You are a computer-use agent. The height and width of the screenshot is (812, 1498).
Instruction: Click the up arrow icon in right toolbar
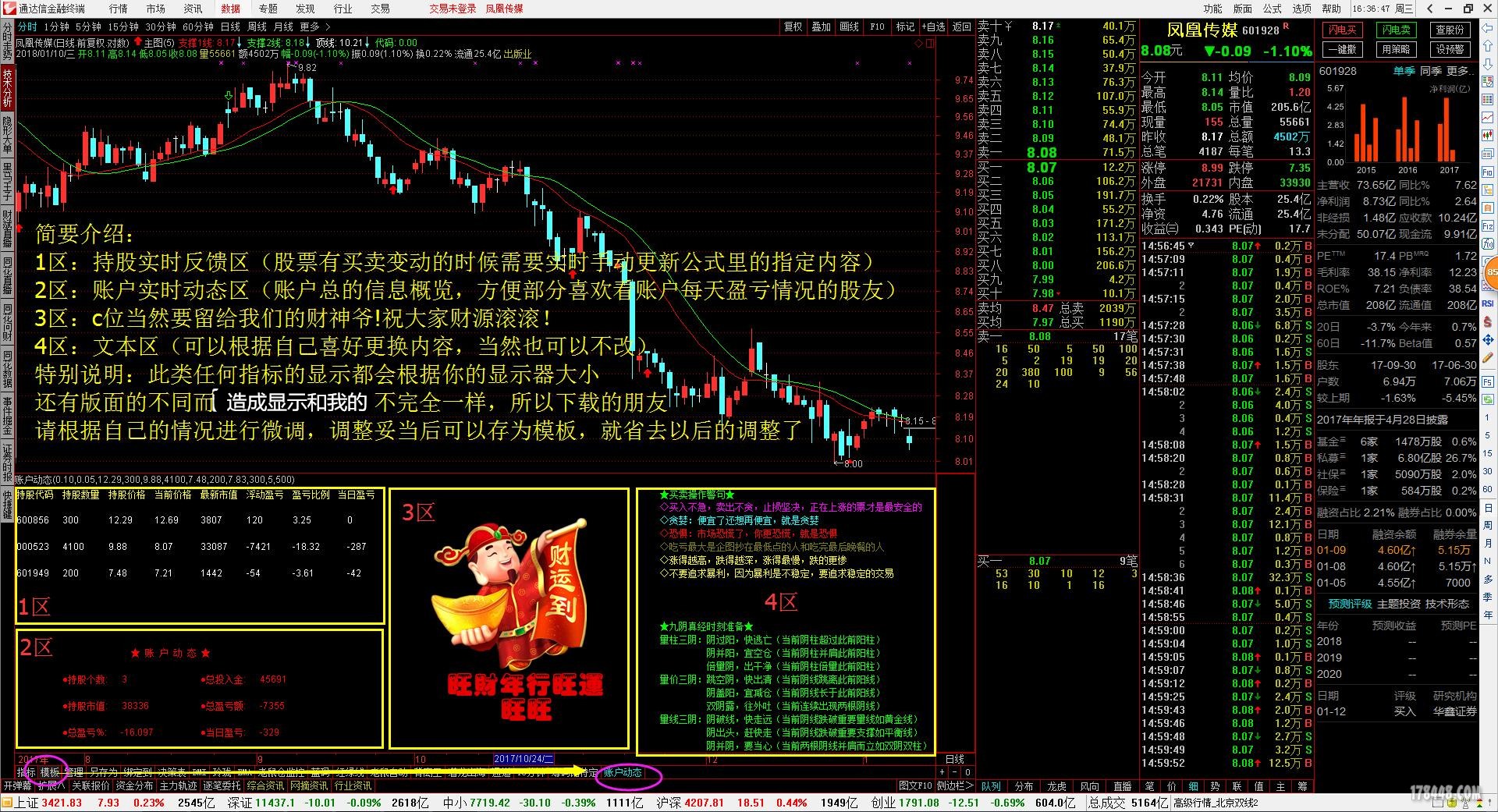[1488, 46]
